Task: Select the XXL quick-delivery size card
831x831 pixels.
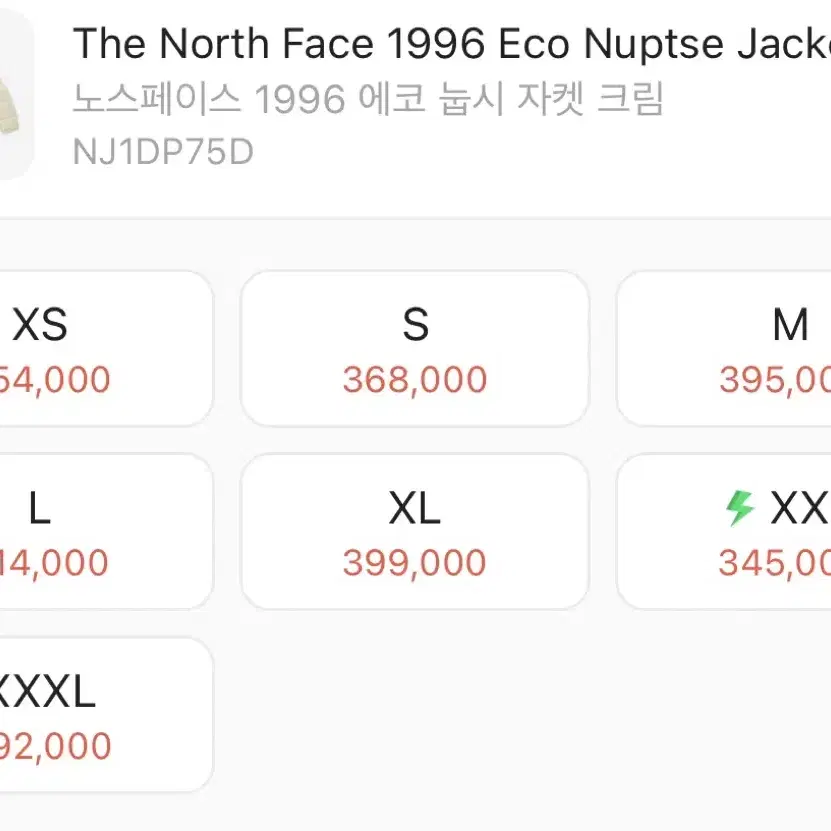Action: [724, 532]
